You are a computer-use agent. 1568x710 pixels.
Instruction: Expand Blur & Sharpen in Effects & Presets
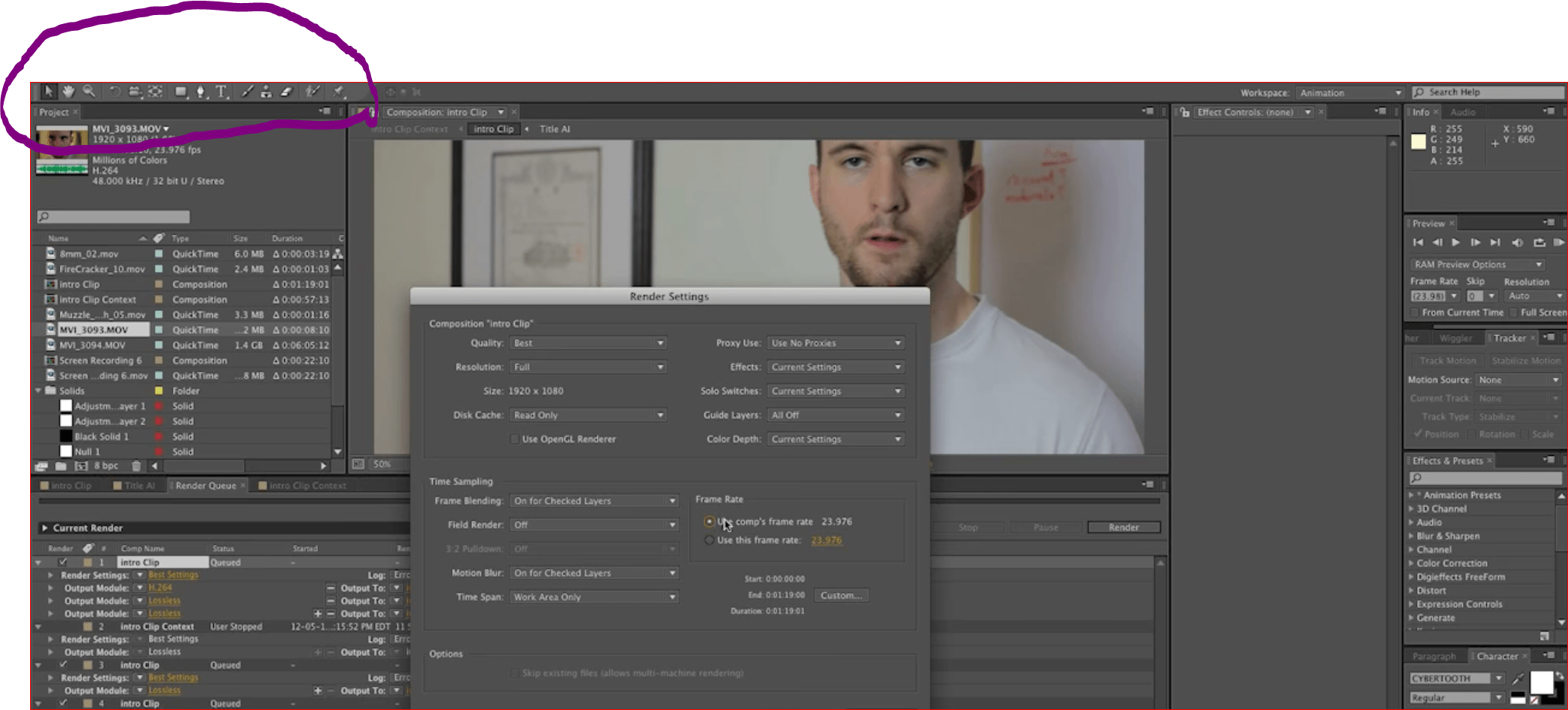pos(1412,536)
